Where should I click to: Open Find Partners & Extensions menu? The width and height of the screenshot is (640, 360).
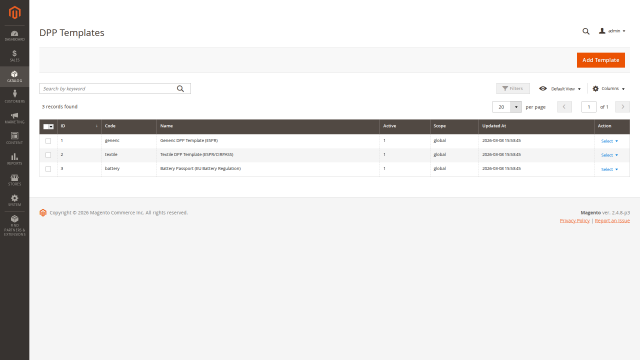tap(14, 226)
